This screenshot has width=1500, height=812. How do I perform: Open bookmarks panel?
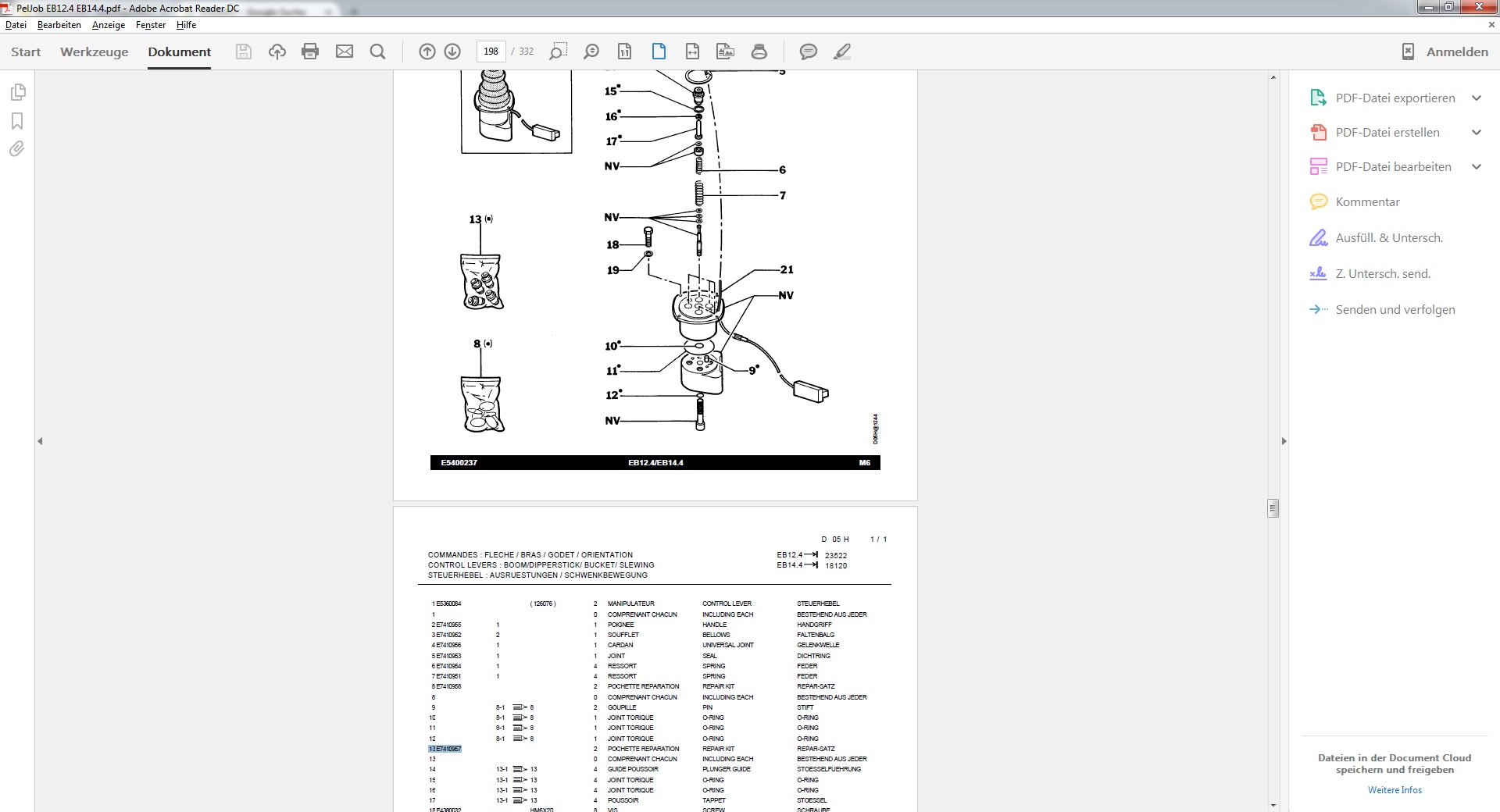coord(17,121)
